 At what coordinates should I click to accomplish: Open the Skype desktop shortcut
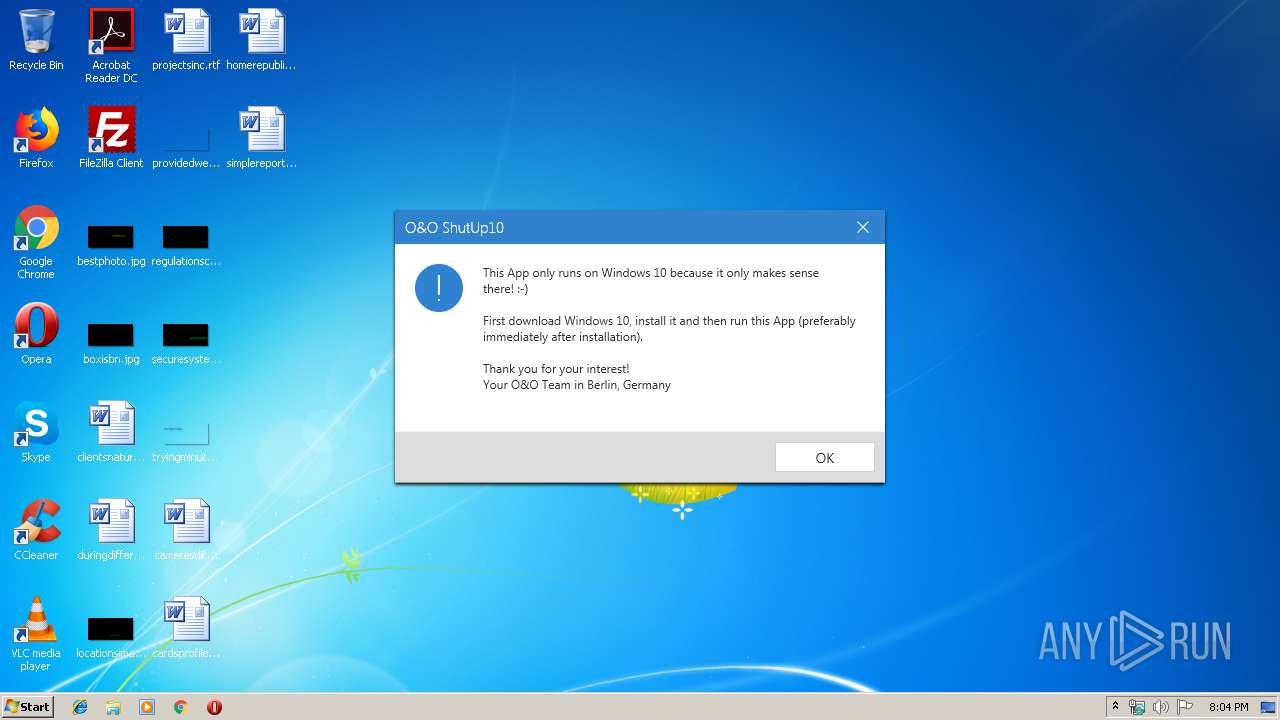point(36,432)
